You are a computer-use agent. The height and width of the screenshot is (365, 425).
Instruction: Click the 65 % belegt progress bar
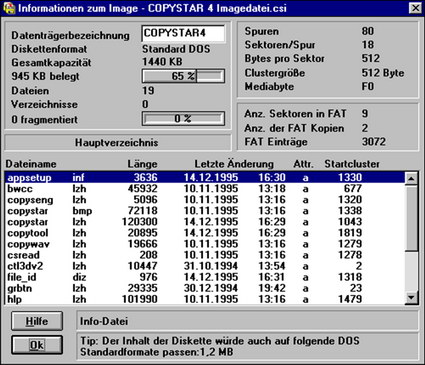click(183, 76)
